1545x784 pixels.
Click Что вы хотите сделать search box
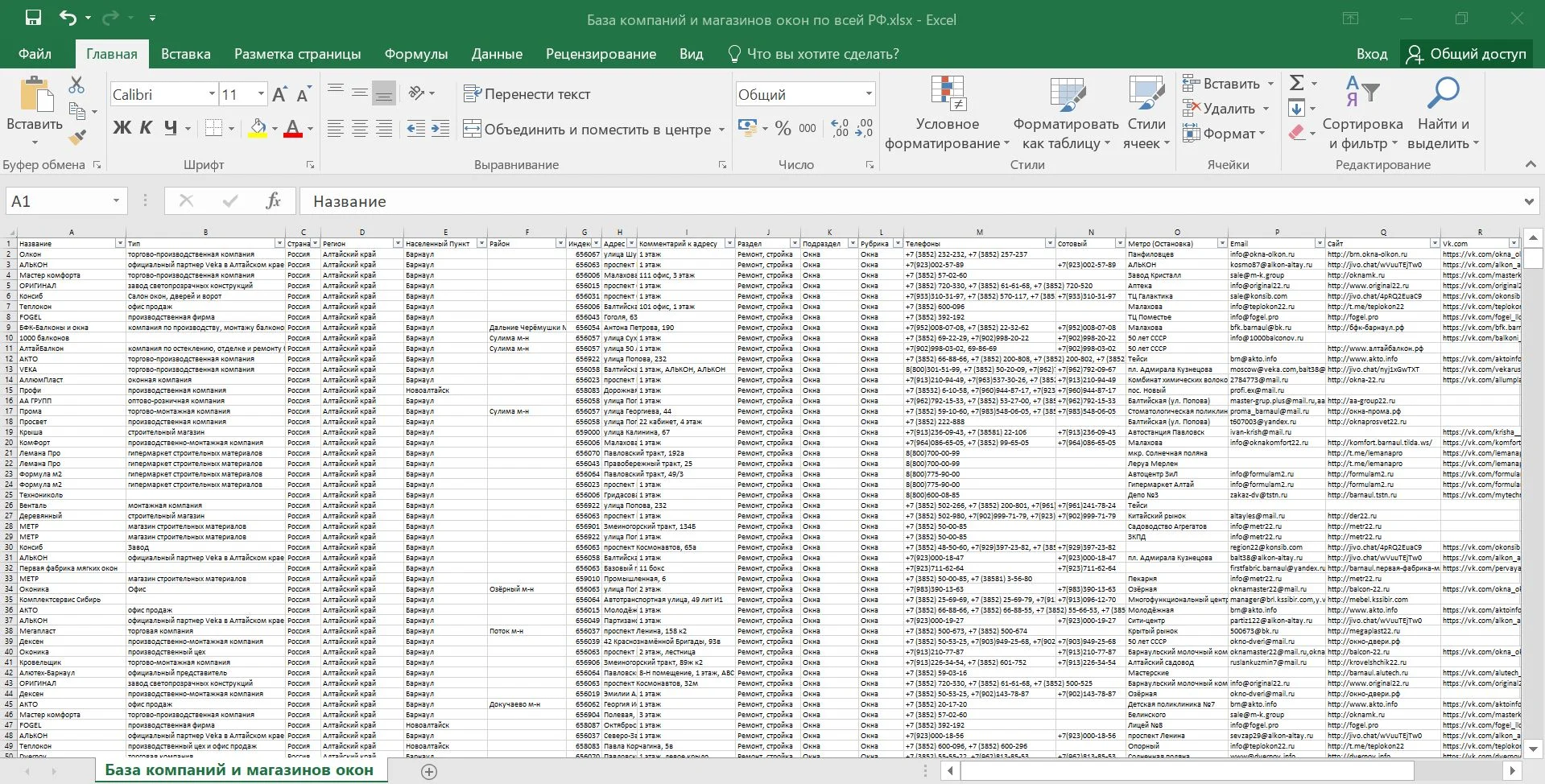813,54
